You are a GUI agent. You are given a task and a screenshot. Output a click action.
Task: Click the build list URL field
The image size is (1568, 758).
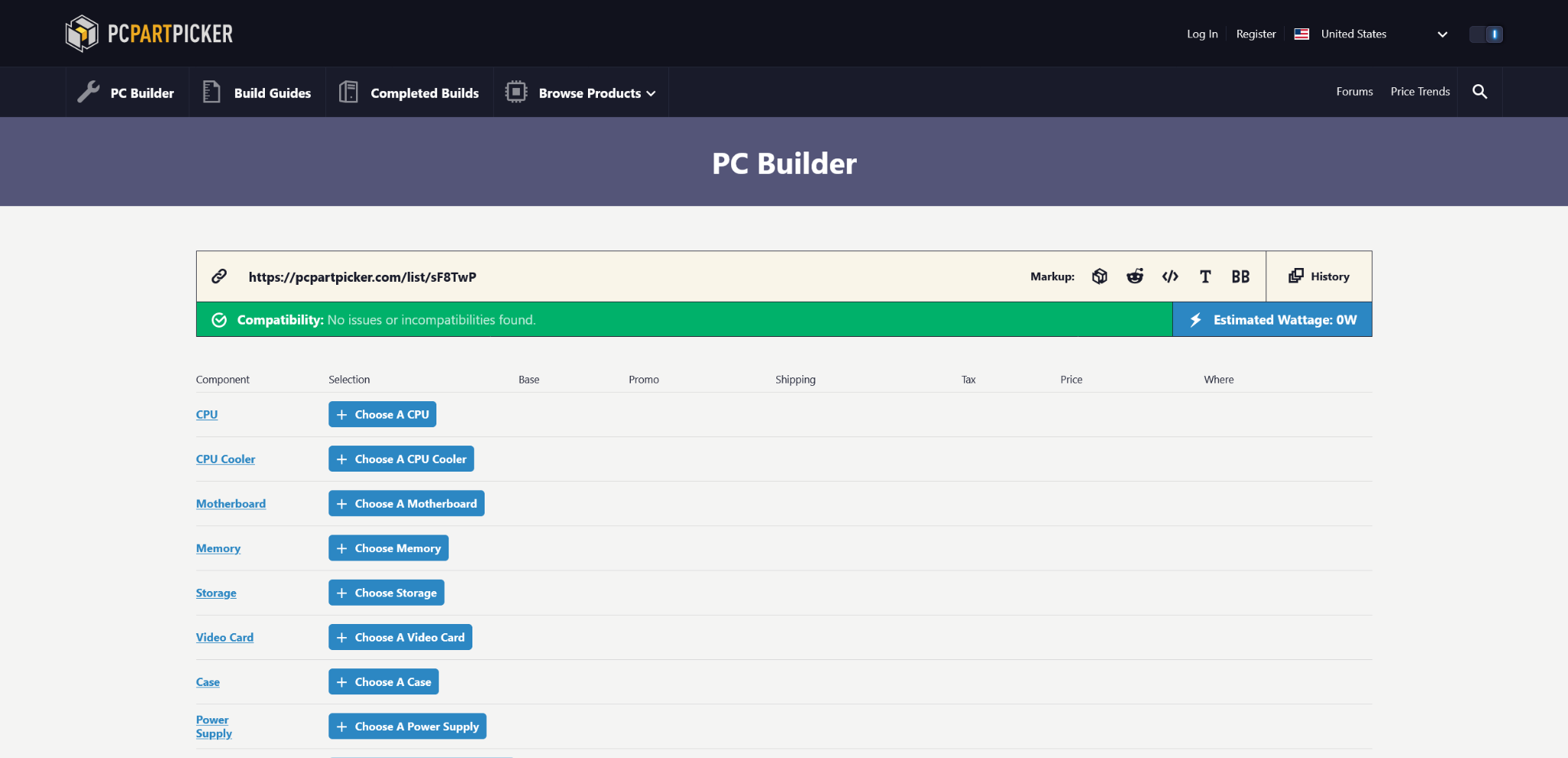click(x=362, y=276)
